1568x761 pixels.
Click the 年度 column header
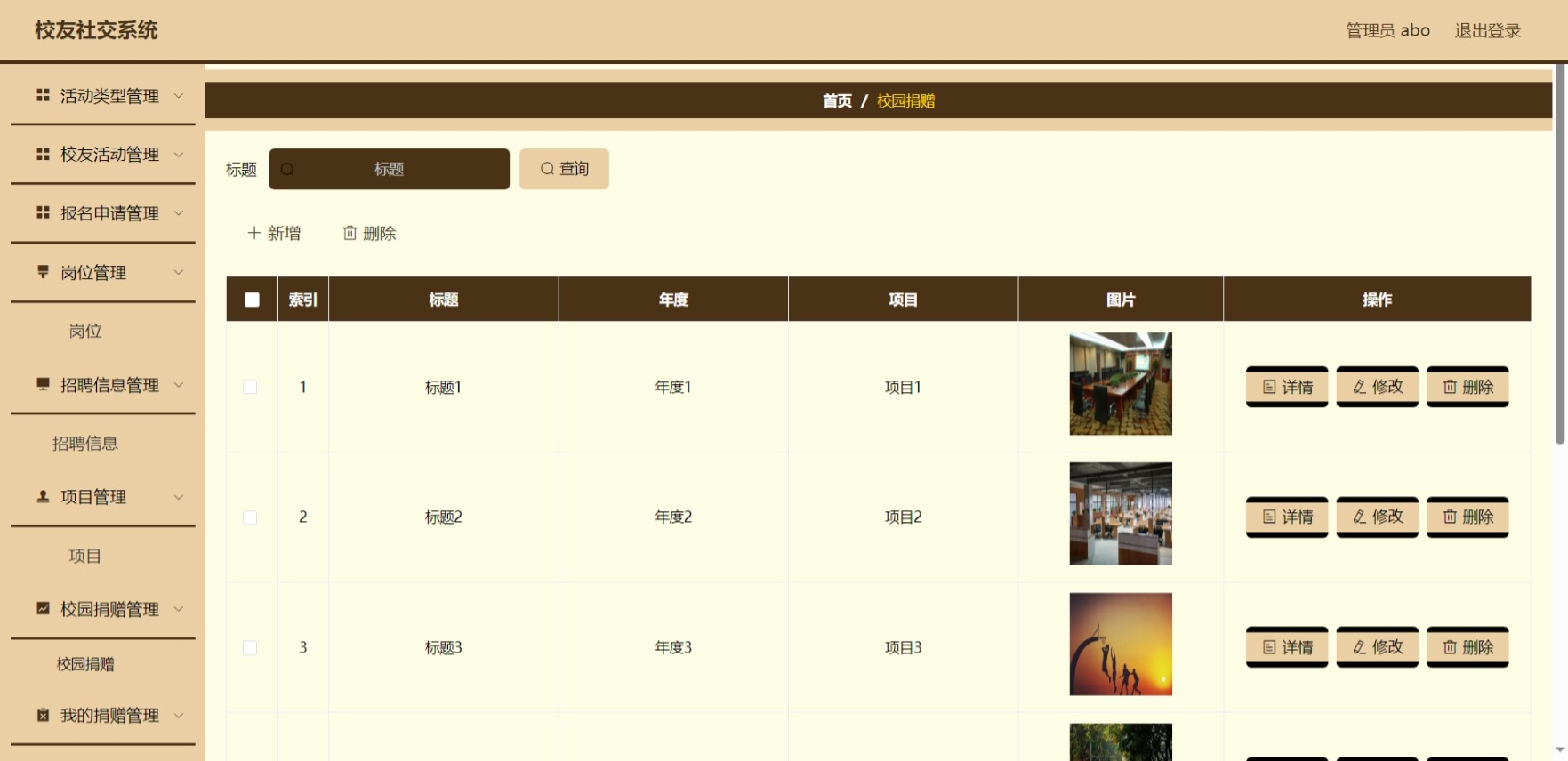[x=673, y=300]
